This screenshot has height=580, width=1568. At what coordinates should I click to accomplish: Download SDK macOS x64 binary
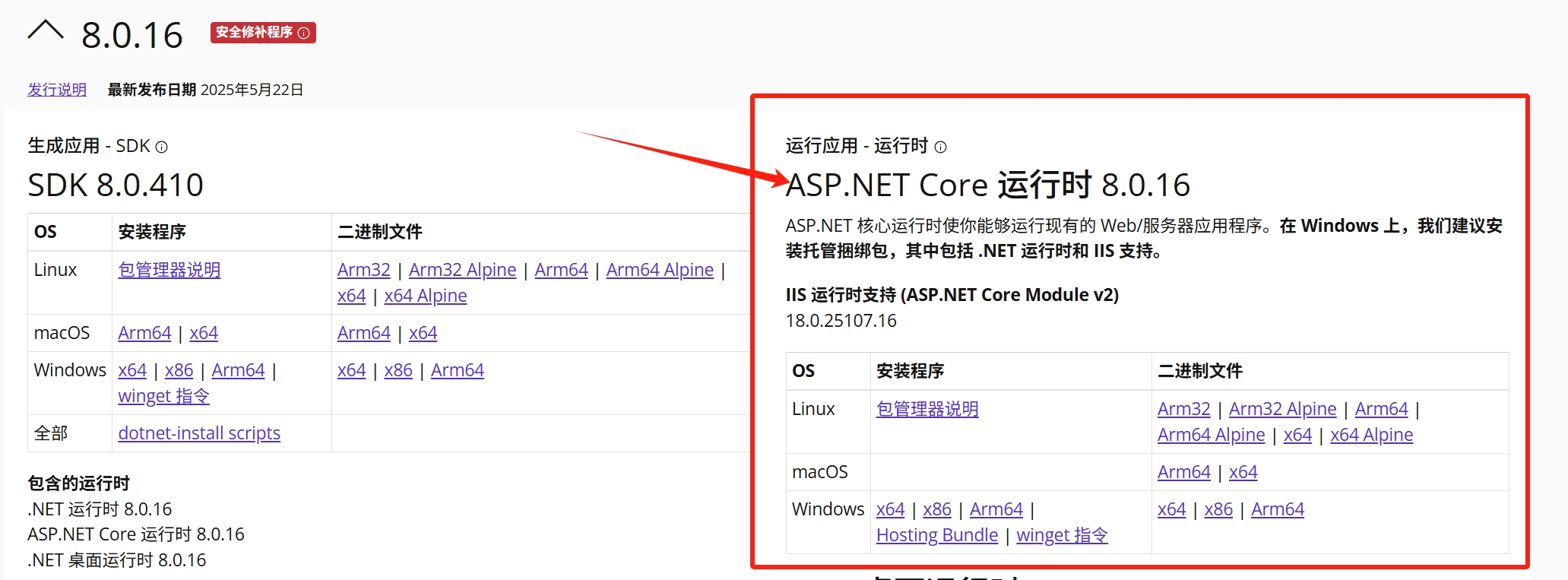click(423, 333)
